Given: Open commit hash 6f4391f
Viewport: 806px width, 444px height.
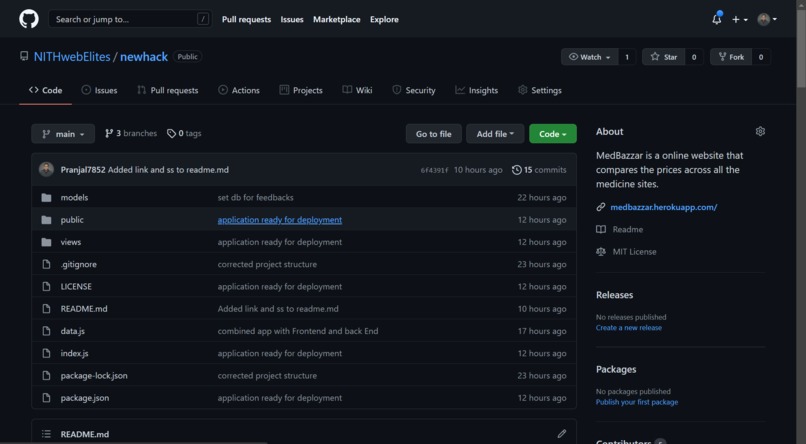Looking at the screenshot, I should click(434, 170).
